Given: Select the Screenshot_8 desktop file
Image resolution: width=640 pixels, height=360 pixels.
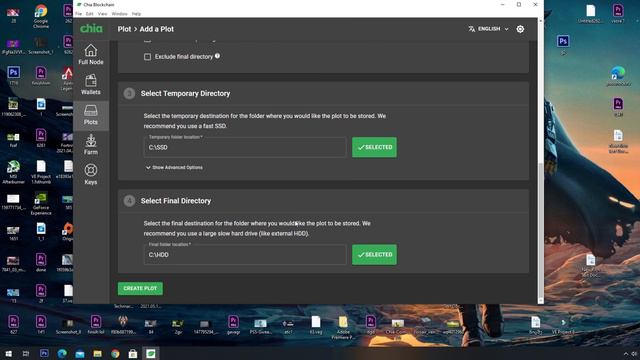Looking at the screenshot, I should point(68,326).
